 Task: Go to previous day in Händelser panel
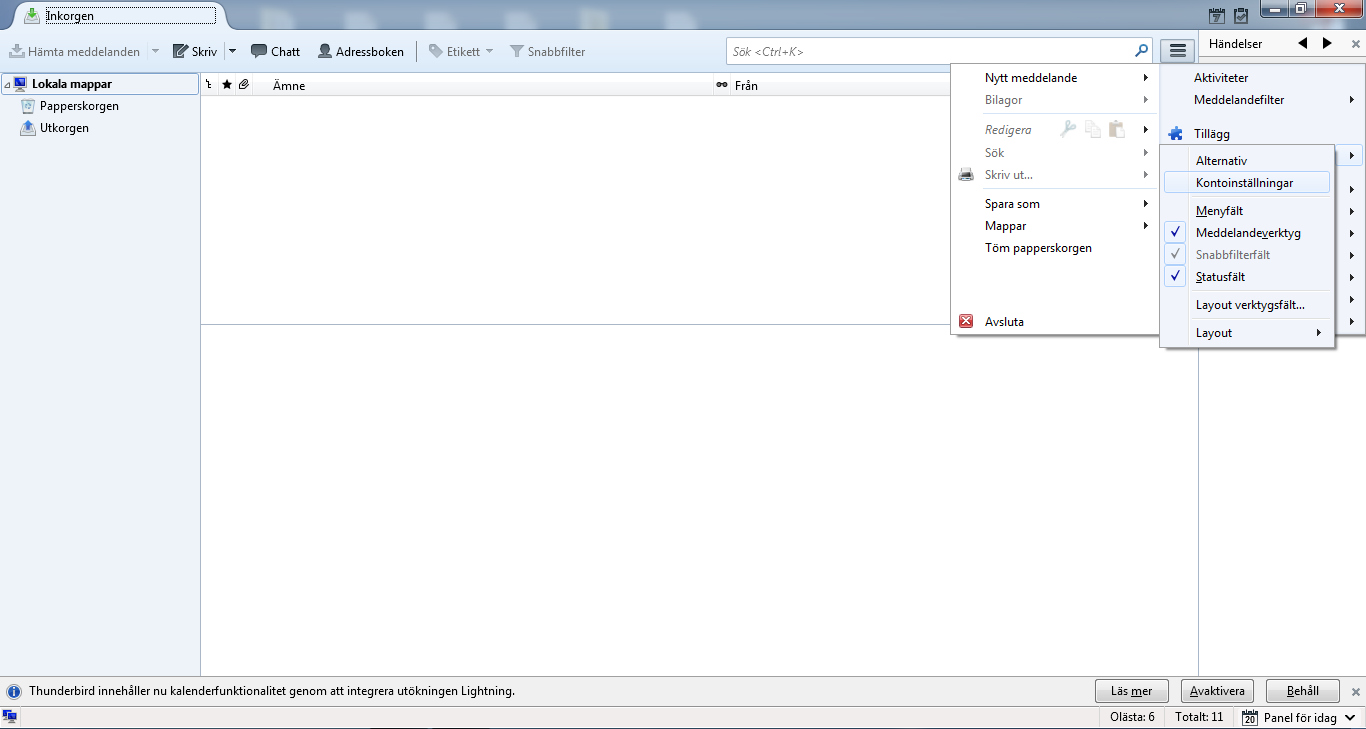1303,43
